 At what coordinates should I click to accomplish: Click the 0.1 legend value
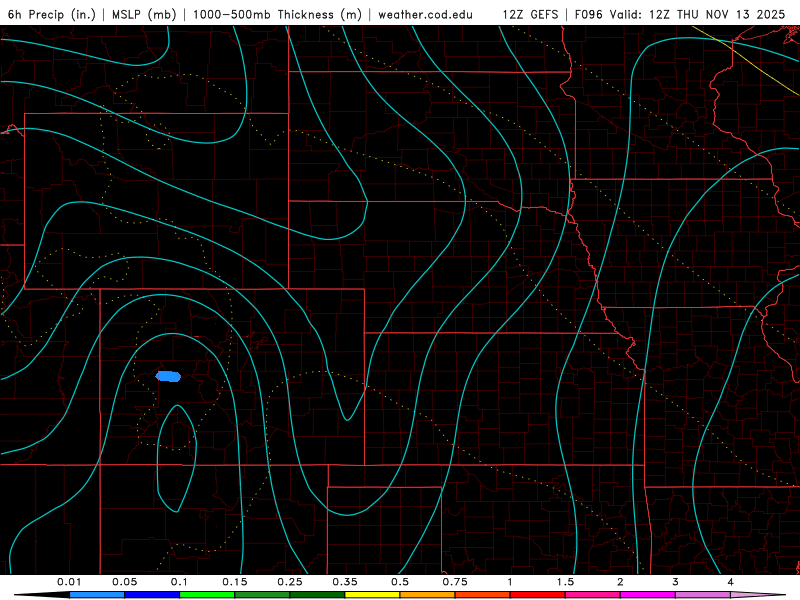point(179,582)
